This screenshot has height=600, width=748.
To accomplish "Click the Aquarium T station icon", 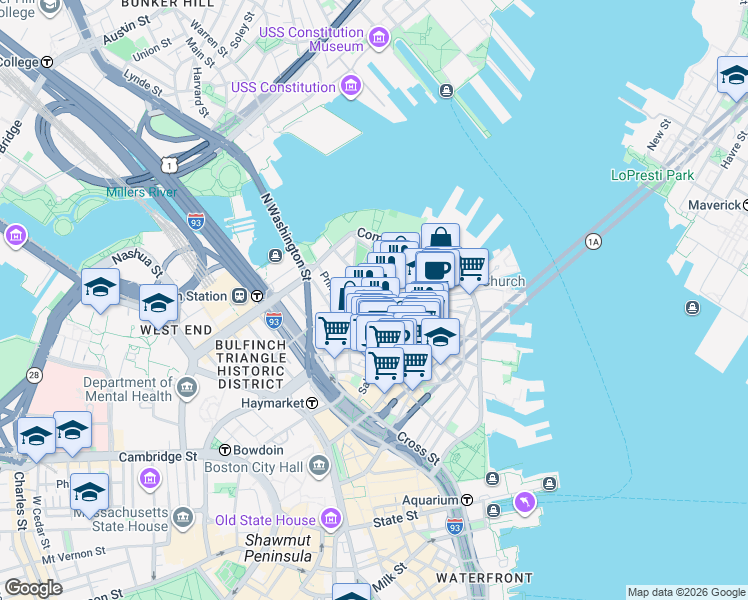I will 467,500.
